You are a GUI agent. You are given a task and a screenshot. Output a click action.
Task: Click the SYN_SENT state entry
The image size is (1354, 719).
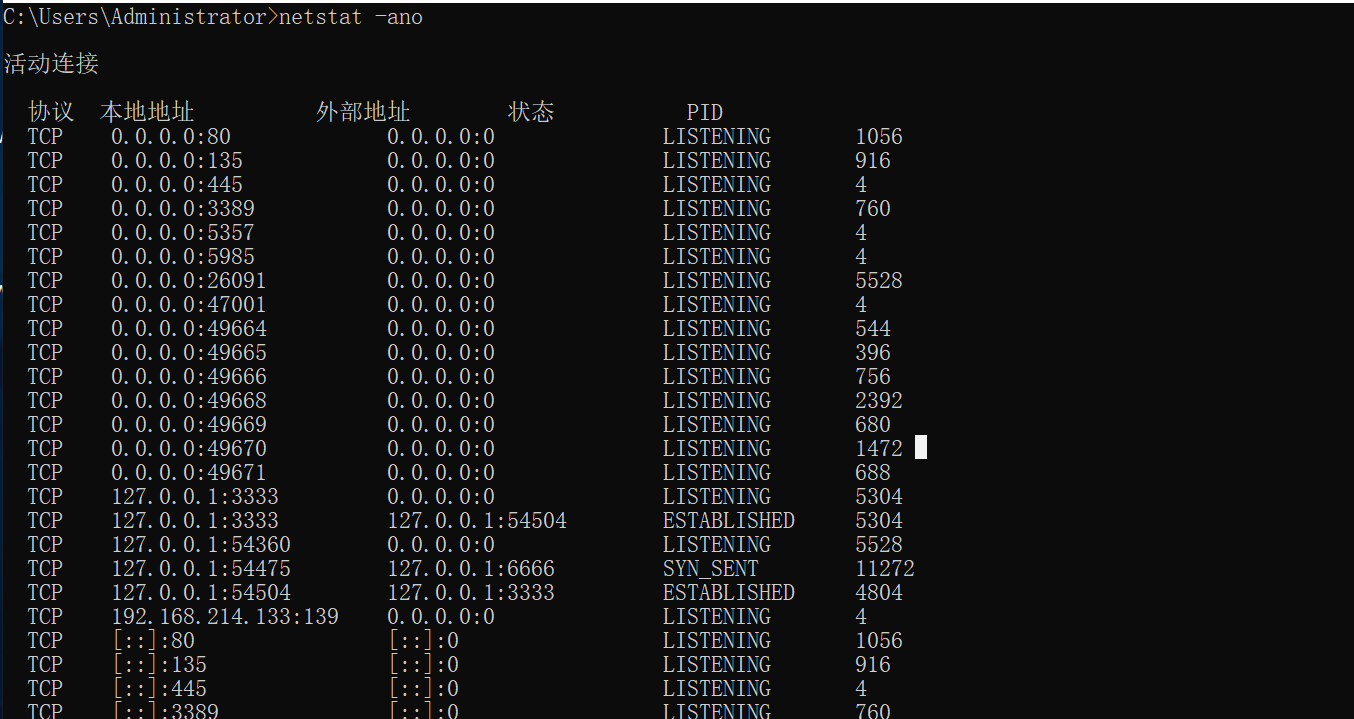click(710, 569)
